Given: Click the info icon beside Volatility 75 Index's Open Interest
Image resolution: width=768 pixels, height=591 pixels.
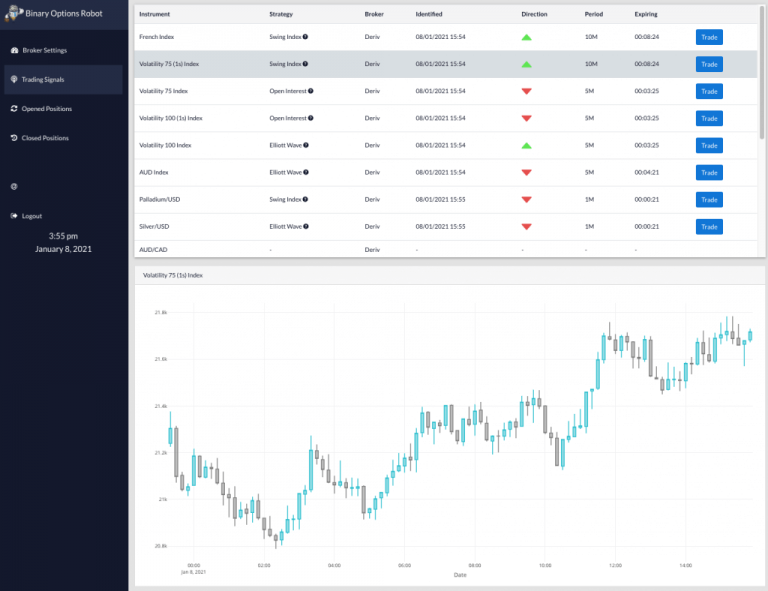Looking at the screenshot, I should 311,91.
